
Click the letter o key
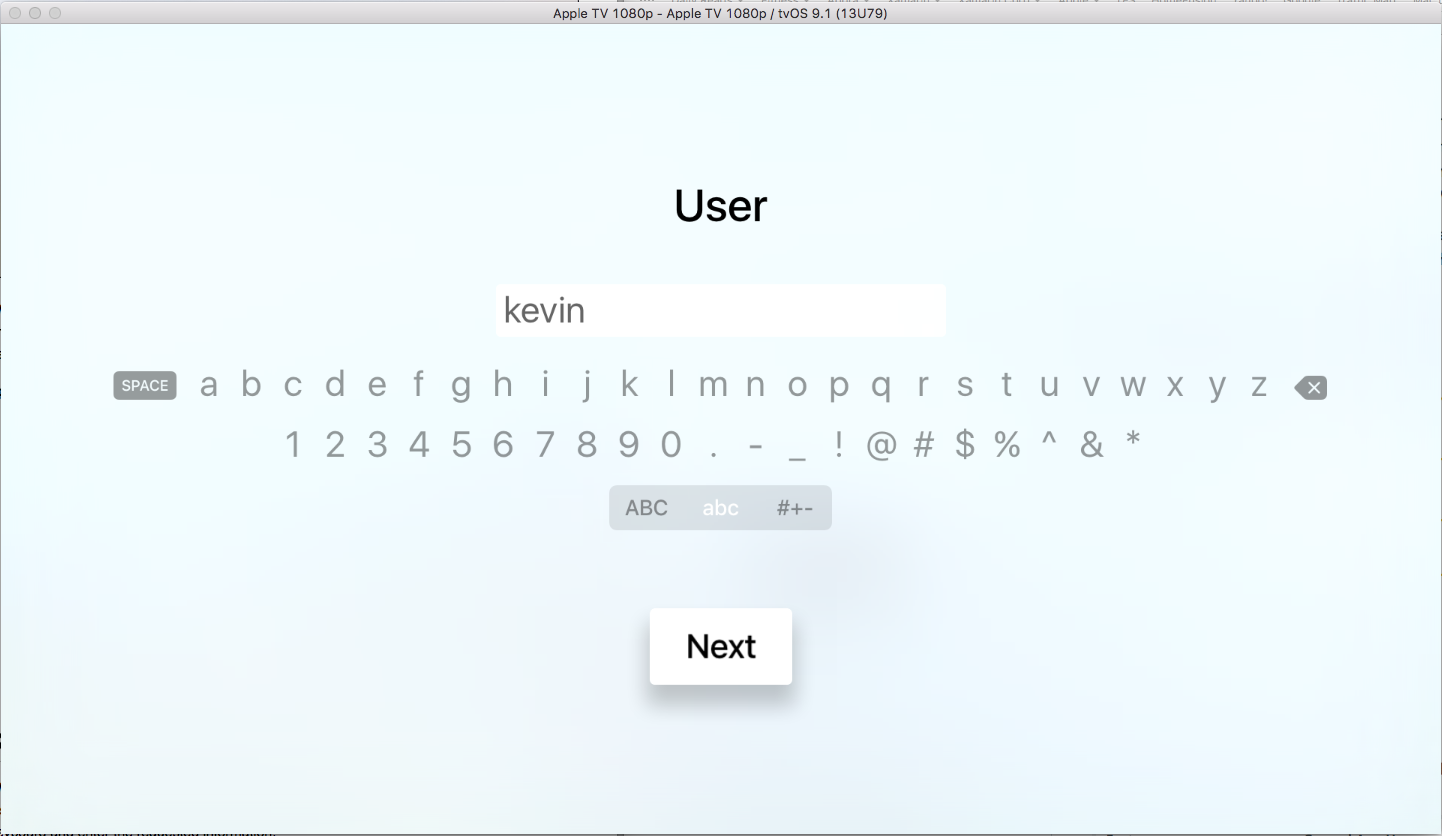pos(797,385)
